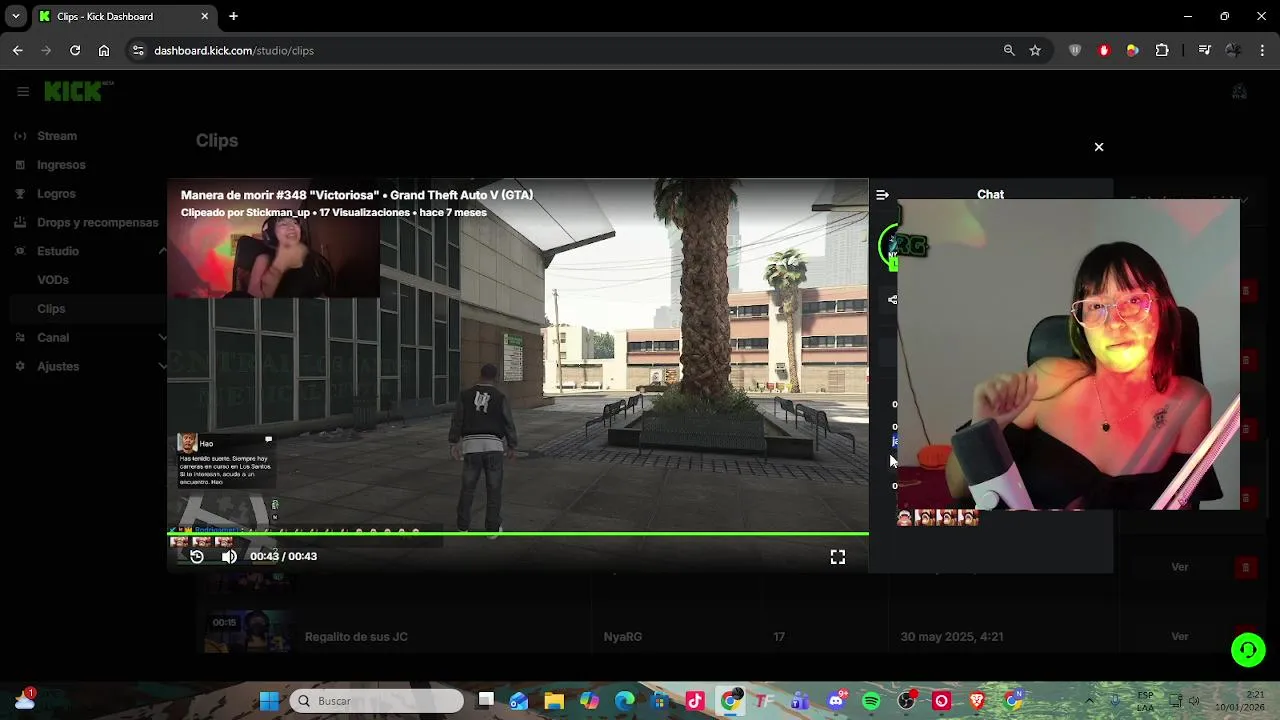Open a new browser tab
The image size is (1280, 720).
point(233,16)
